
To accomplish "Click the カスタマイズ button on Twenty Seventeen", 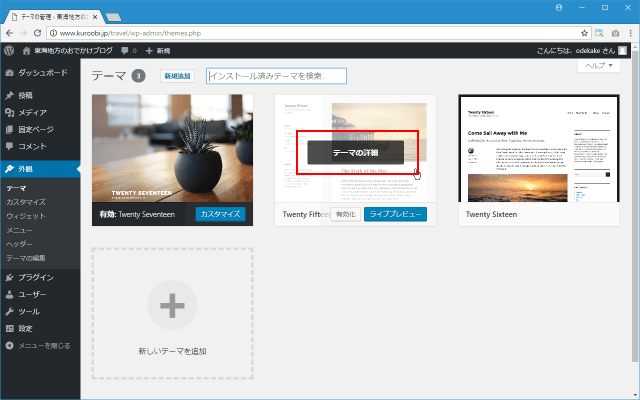I will coord(220,214).
